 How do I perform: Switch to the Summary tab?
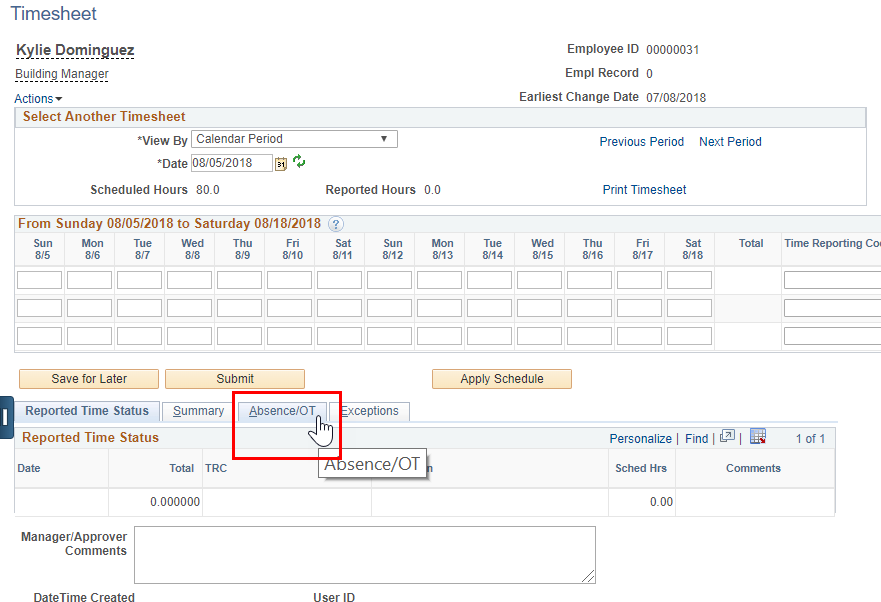tap(197, 411)
